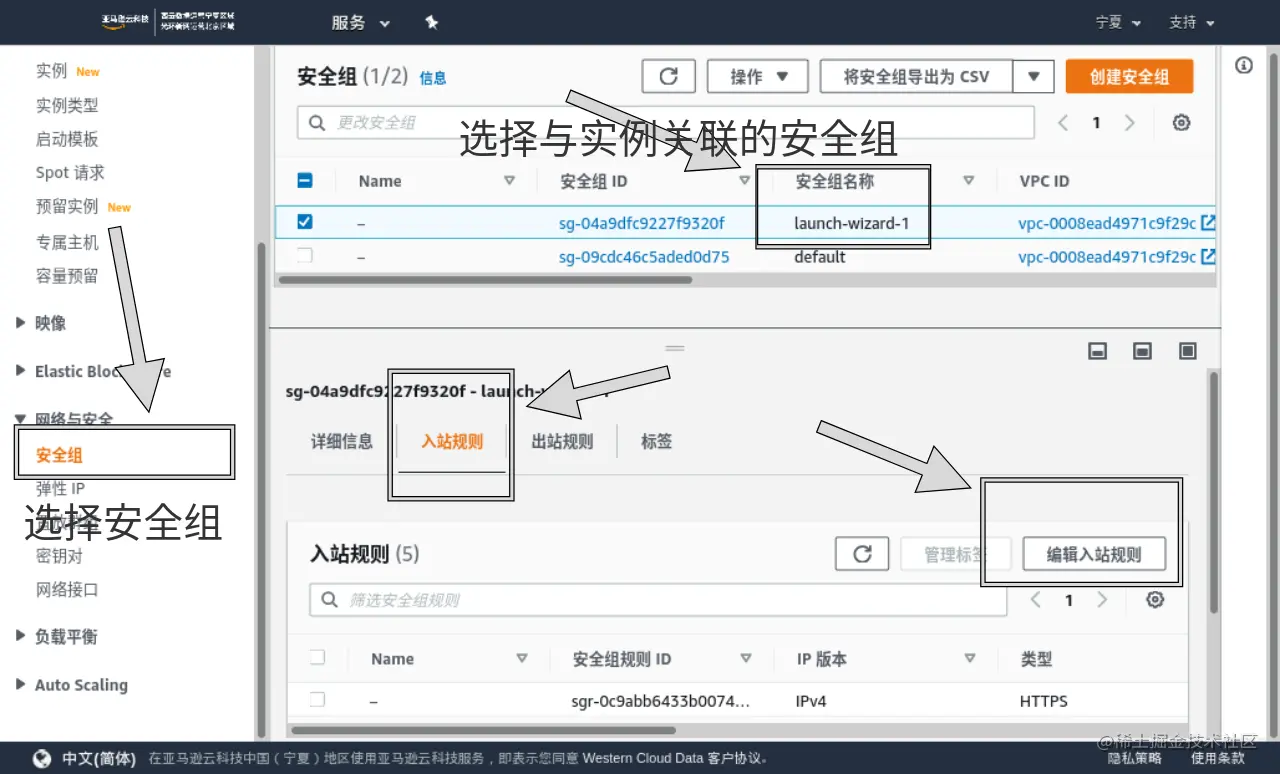Click the 编辑入站规则 button
Image resolution: width=1280 pixels, height=774 pixels.
pyautogui.click(x=1094, y=554)
